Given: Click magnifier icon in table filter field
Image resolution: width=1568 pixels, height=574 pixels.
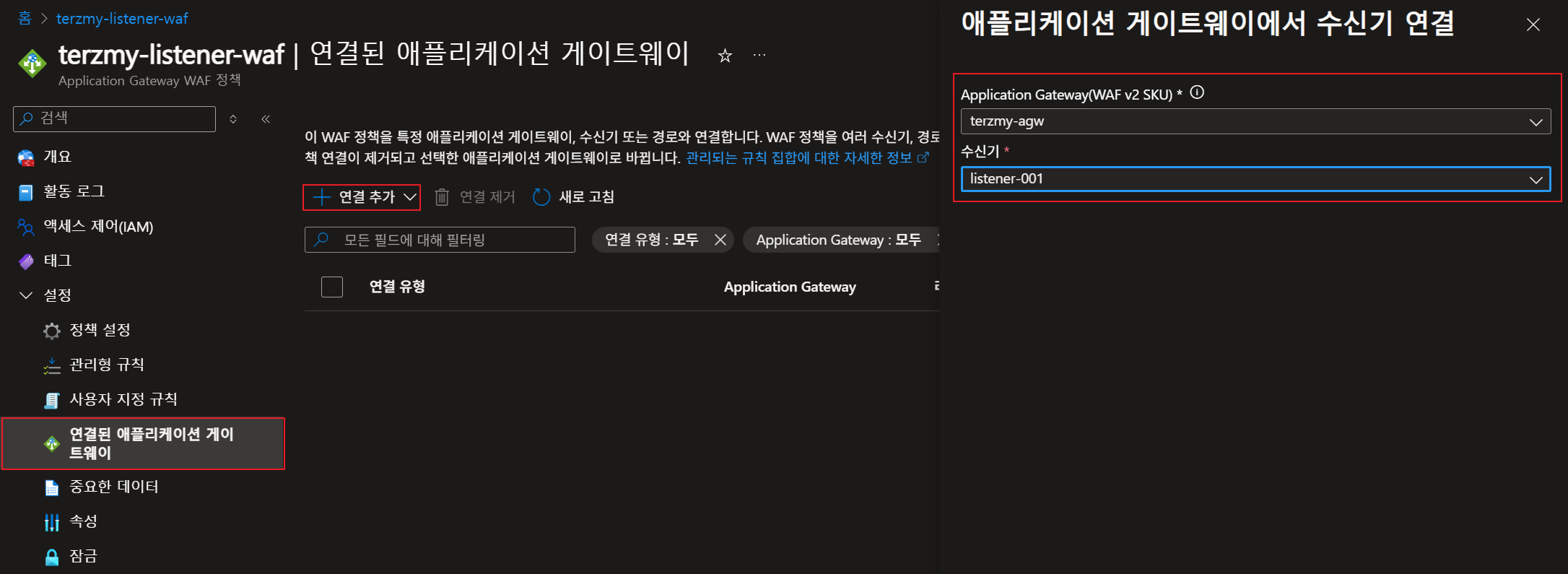Looking at the screenshot, I should 322,239.
